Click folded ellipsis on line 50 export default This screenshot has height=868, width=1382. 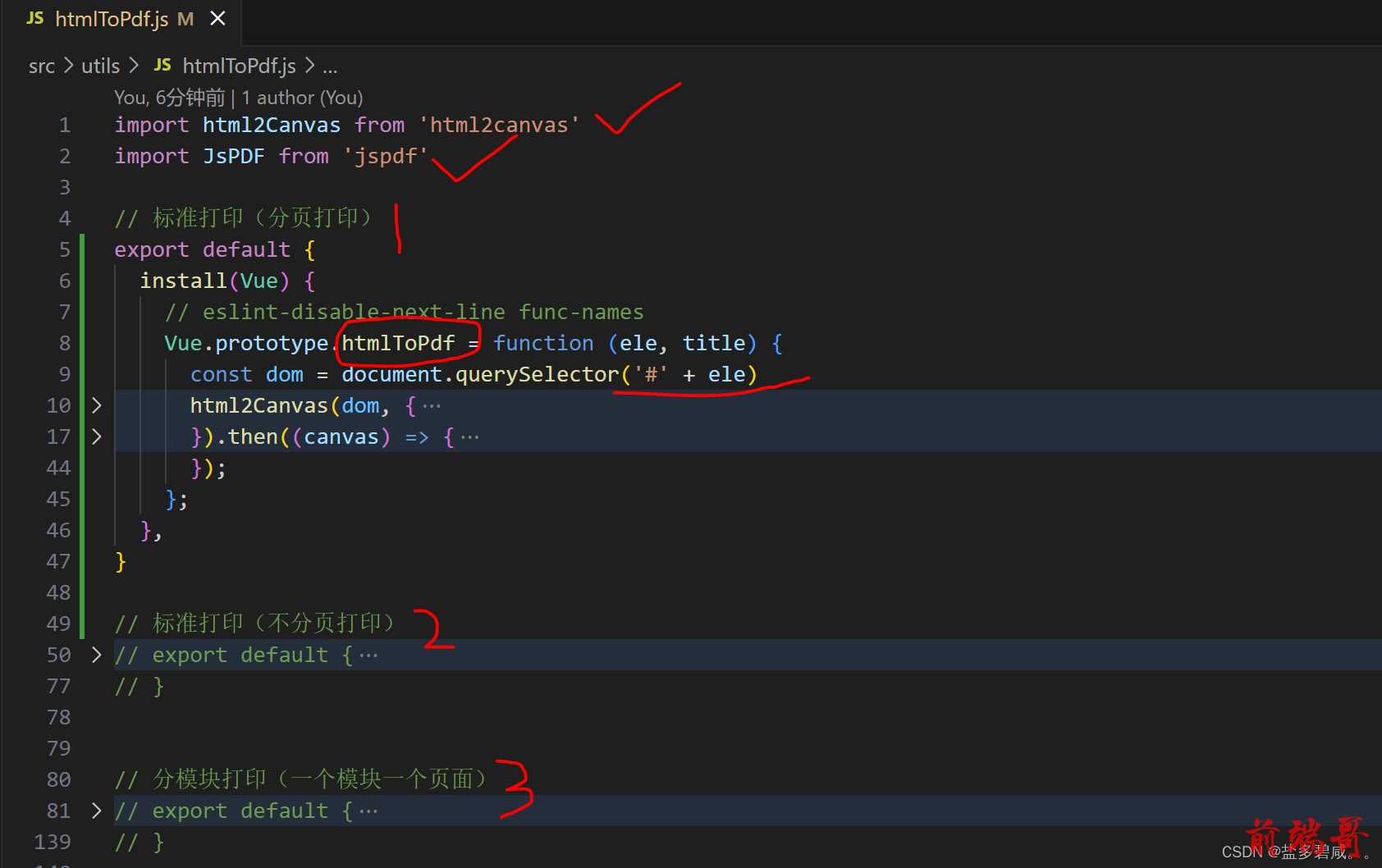pyautogui.click(x=368, y=656)
